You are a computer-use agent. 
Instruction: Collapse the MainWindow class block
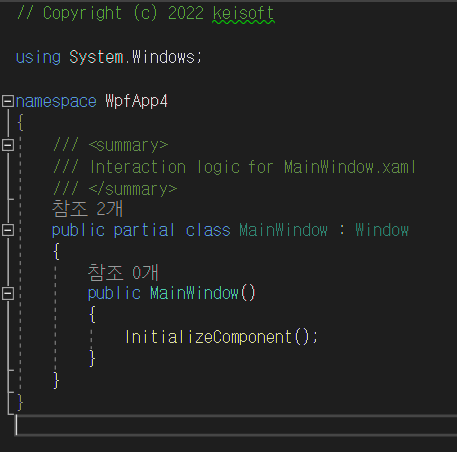pyautogui.click(x=8, y=230)
